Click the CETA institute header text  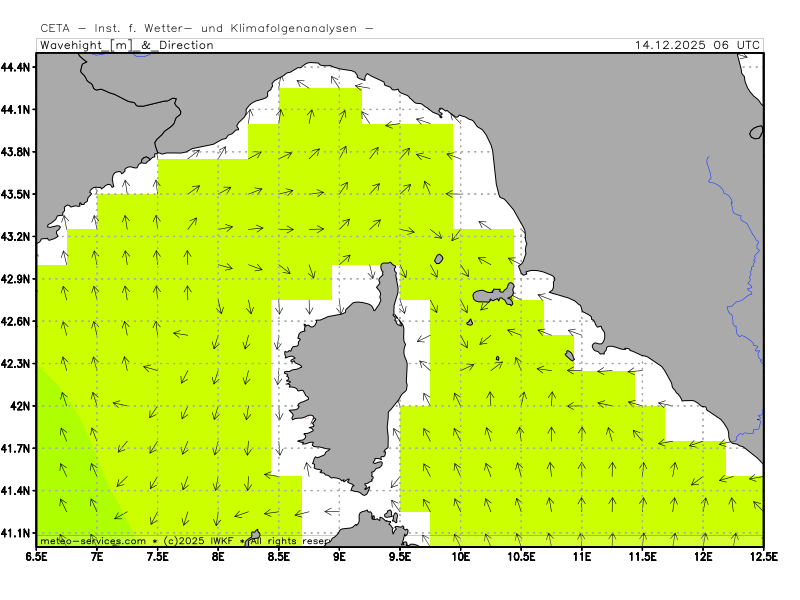click(x=206, y=29)
